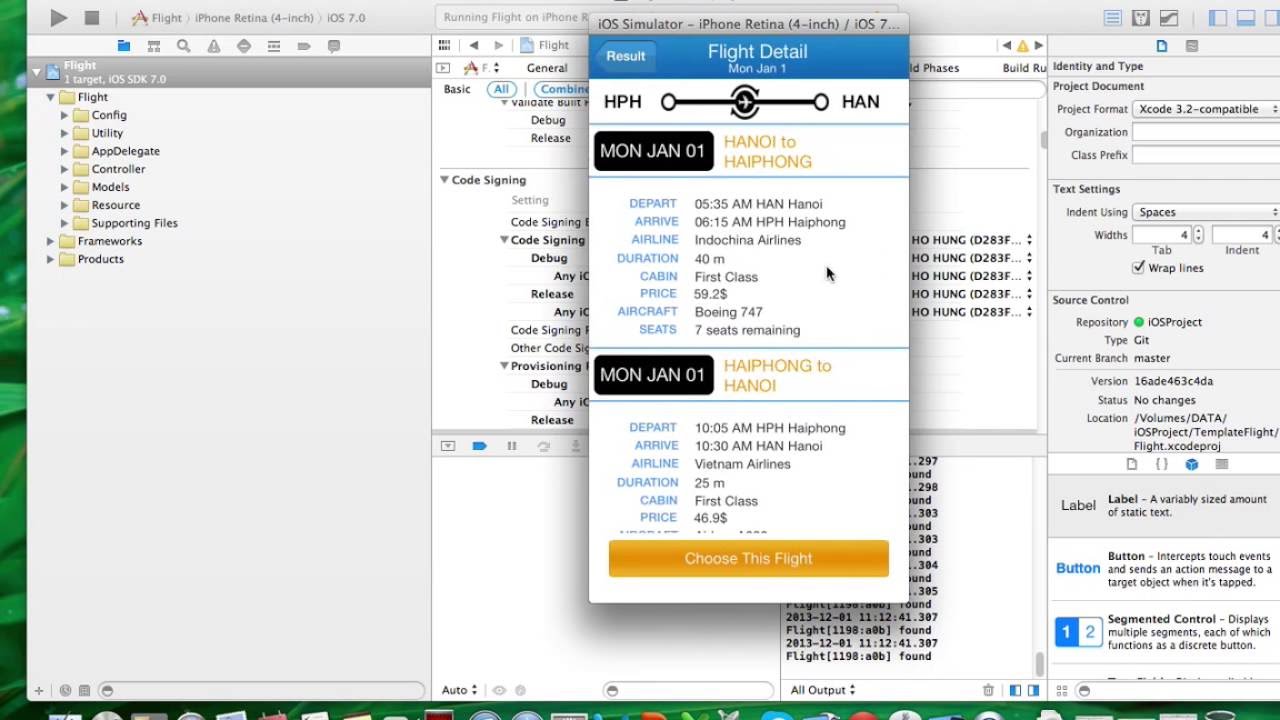Open the Test navigator diamond icon

[244, 46]
